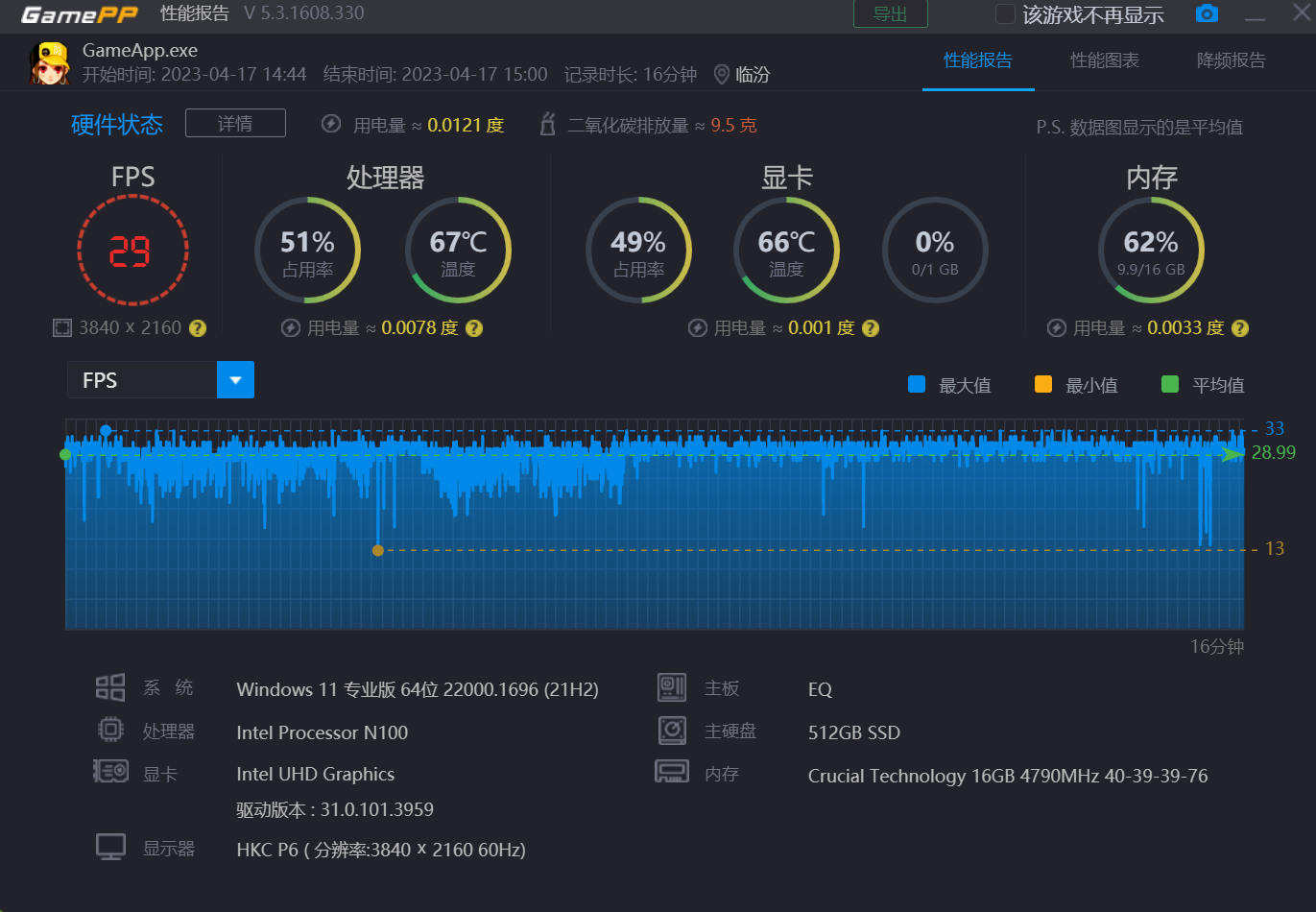Switch to the 性能图表 tab

1105,60
